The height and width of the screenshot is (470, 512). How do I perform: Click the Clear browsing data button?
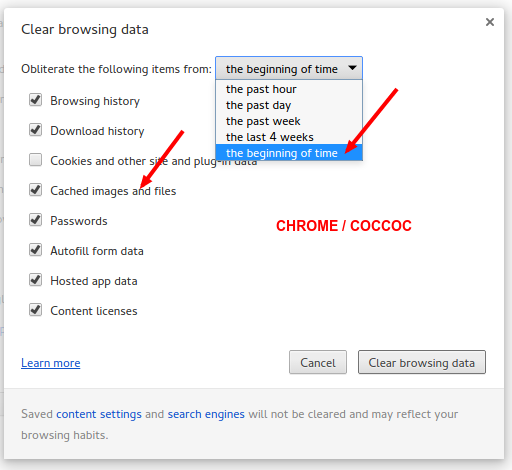pos(422,362)
